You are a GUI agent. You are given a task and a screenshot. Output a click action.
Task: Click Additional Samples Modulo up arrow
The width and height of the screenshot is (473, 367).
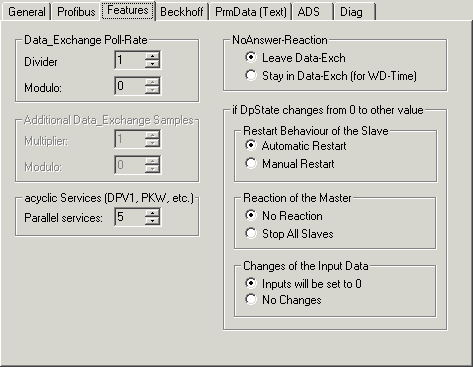click(152, 161)
